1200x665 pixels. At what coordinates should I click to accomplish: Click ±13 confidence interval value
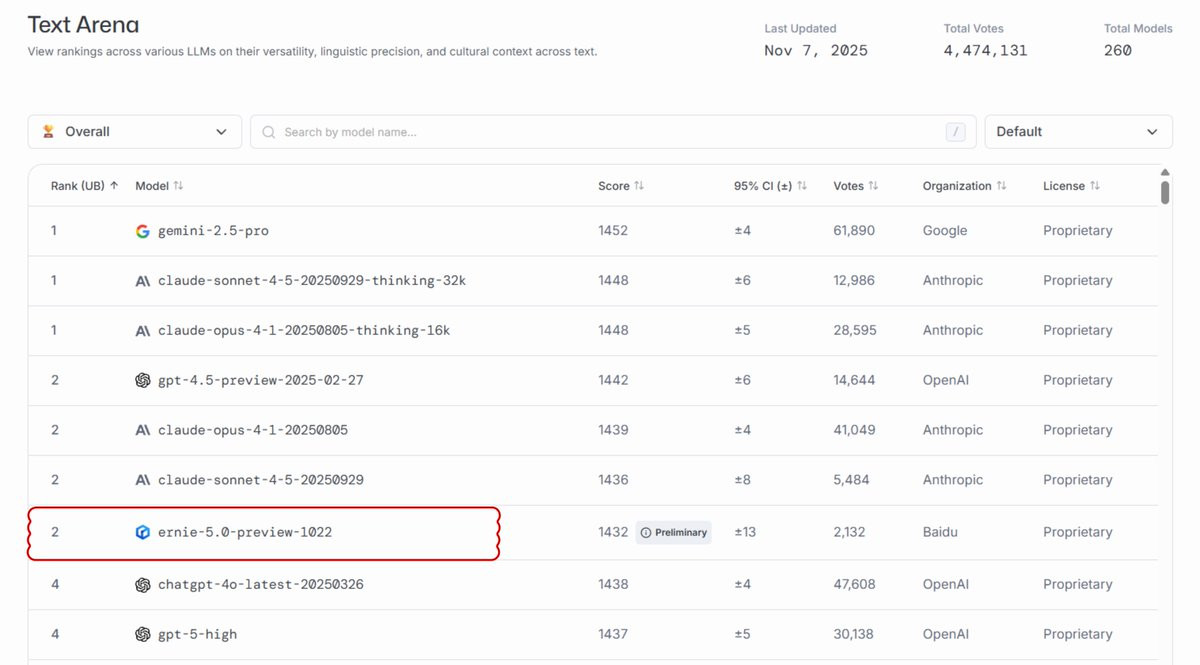(x=745, y=533)
